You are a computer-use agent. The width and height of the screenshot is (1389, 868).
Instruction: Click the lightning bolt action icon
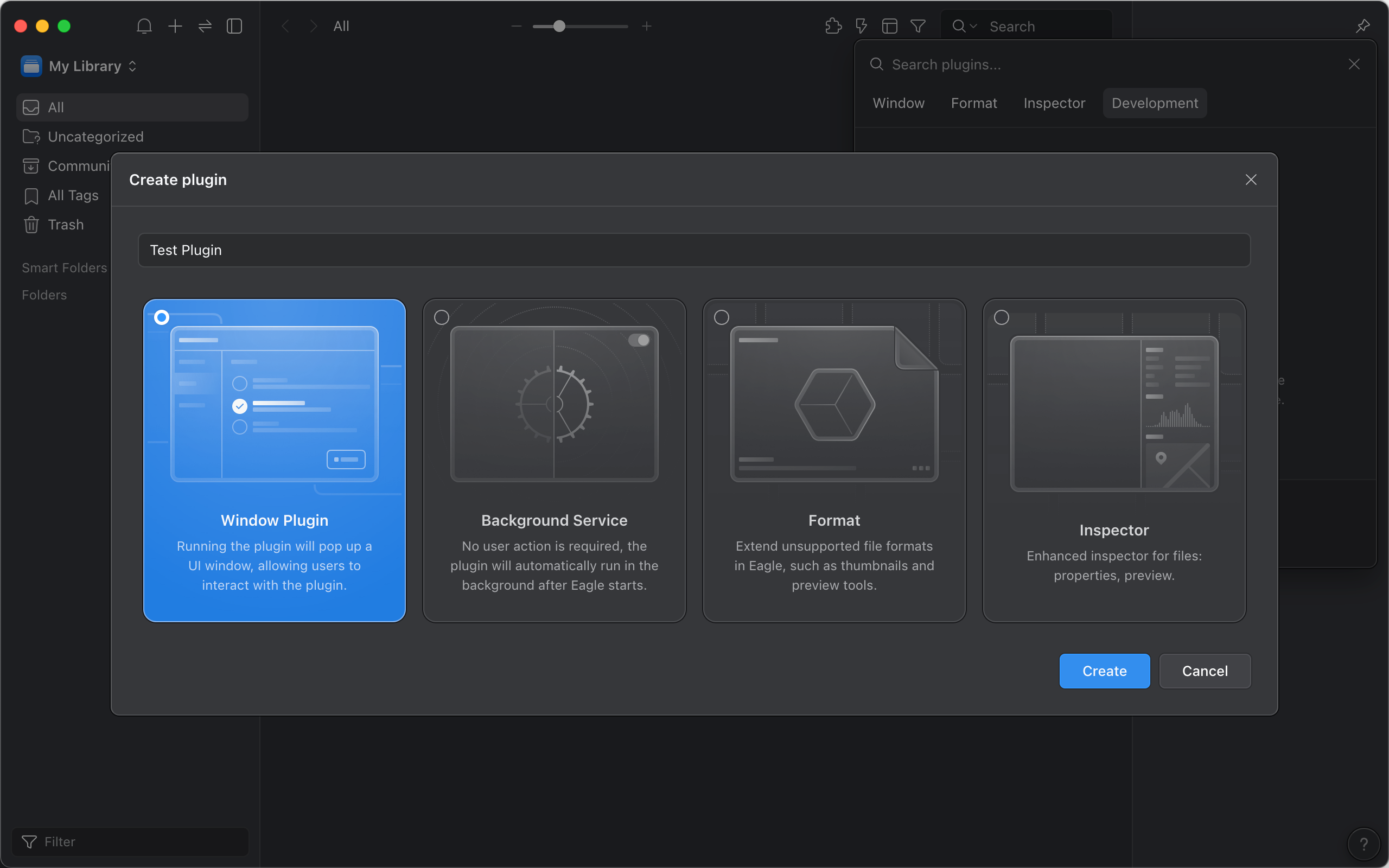coord(861,27)
